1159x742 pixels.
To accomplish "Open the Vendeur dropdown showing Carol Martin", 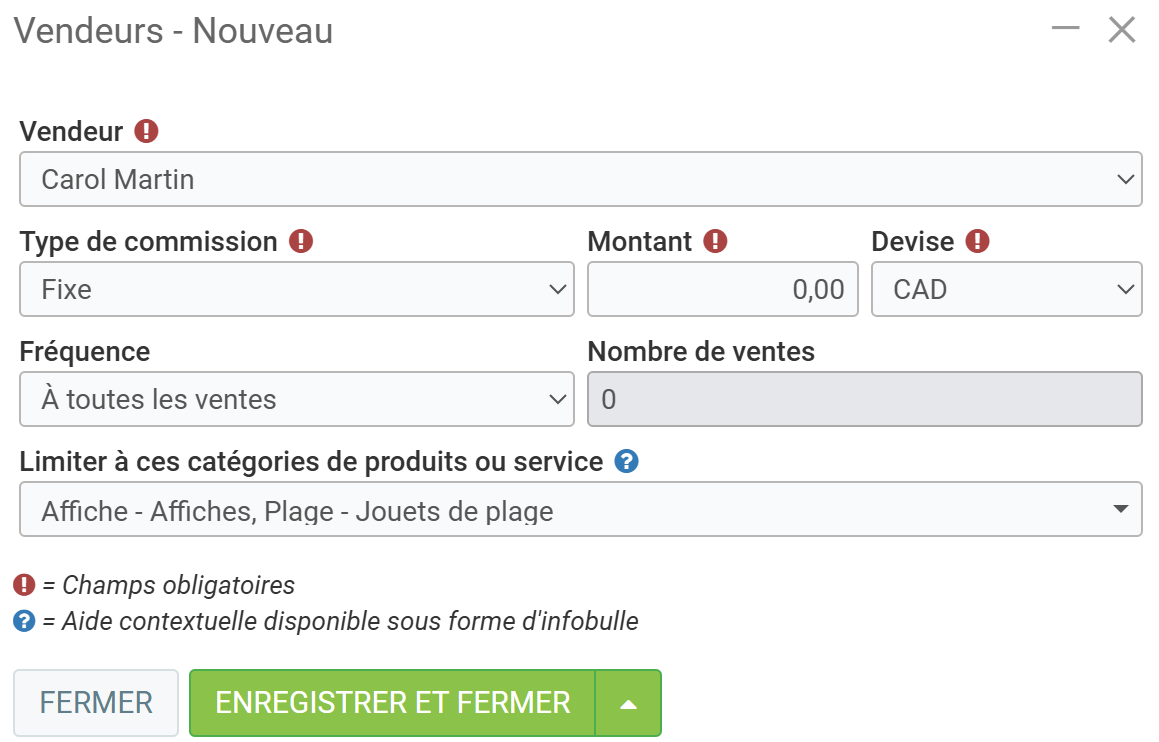I will (580, 180).
